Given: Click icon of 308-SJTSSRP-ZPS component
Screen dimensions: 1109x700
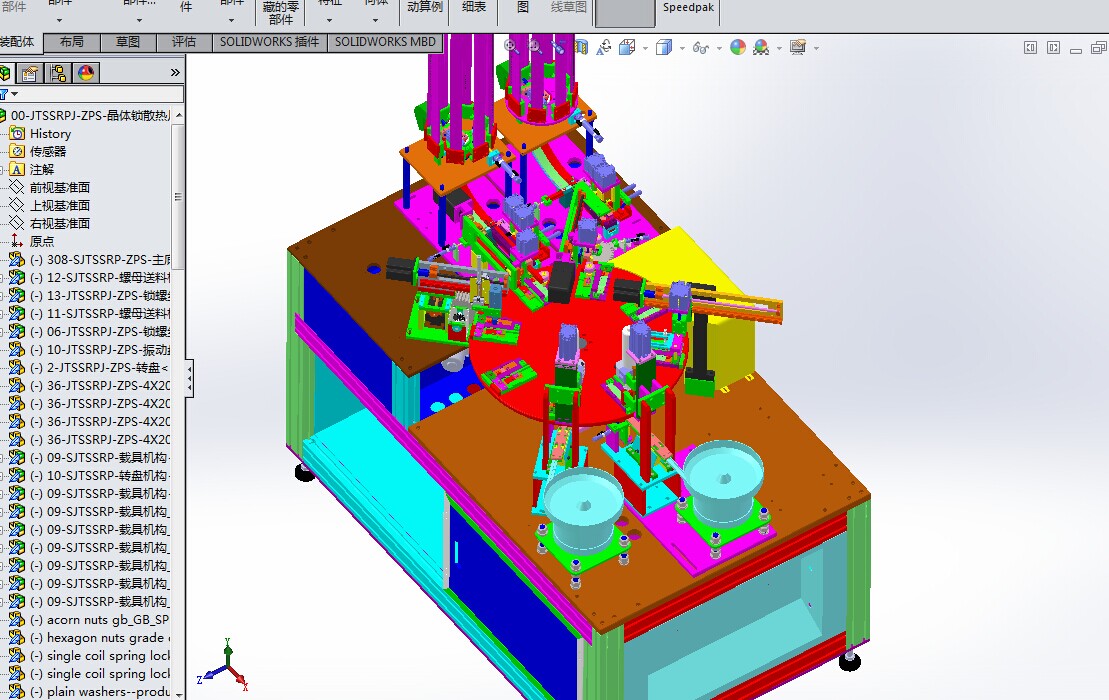Looking at the screenshot, I should tap(17, 259).
